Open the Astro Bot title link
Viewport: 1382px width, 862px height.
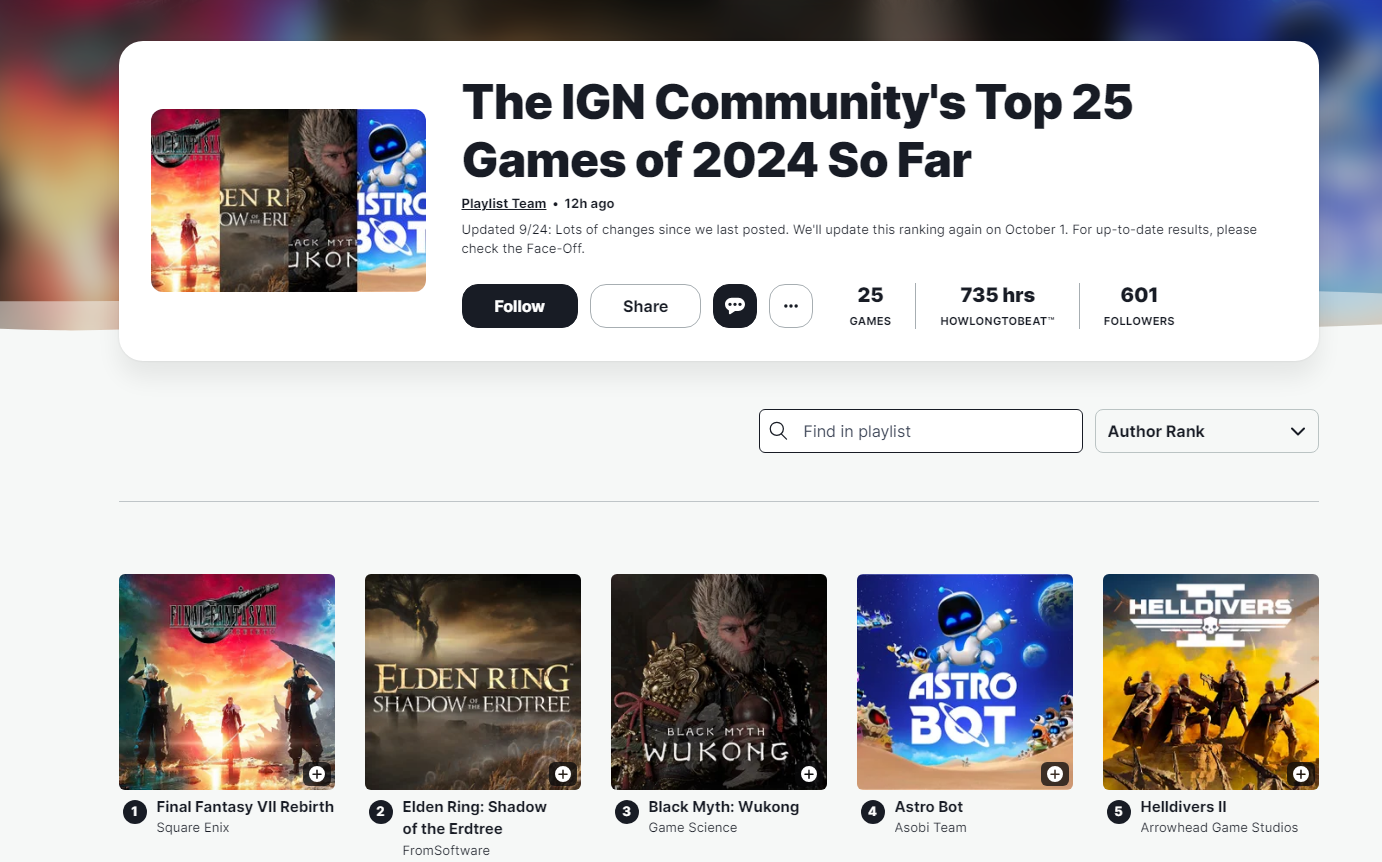(x=928, y=807)
